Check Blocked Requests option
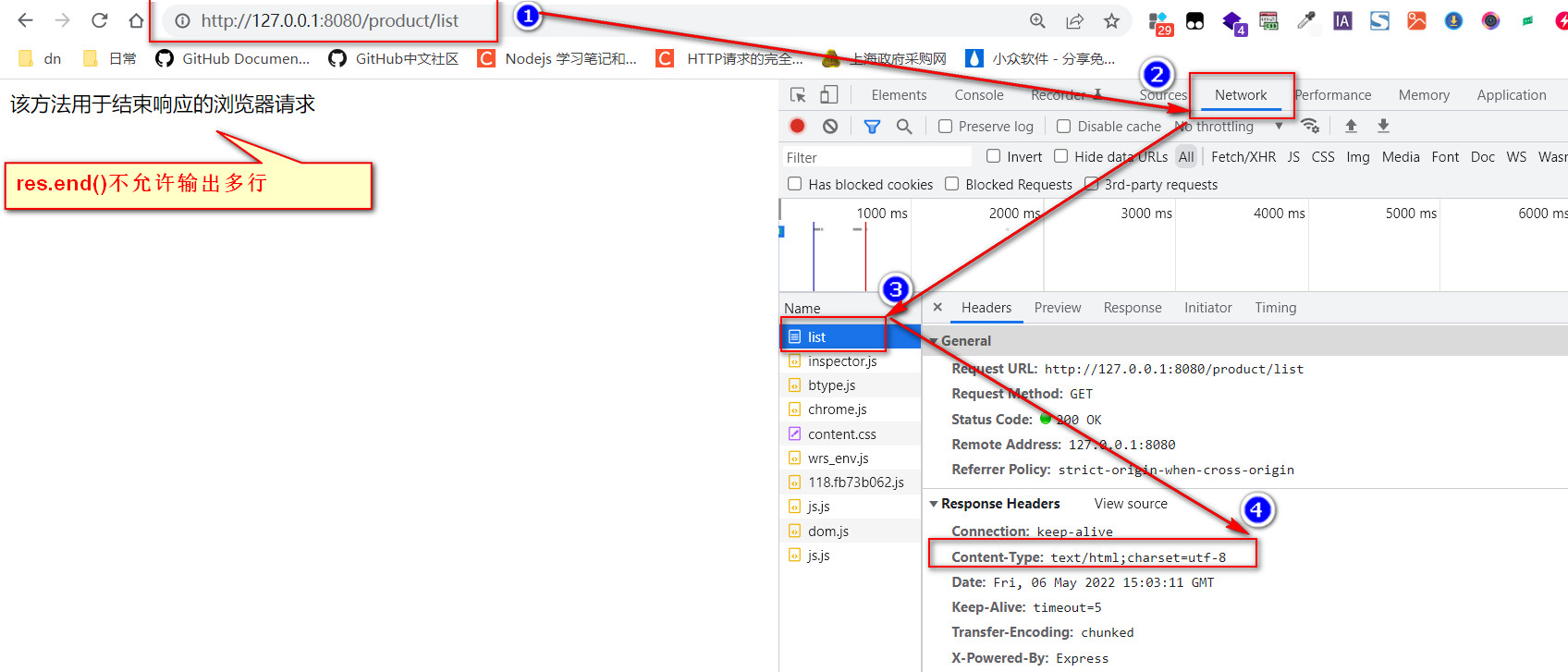 pyautogui.click(x=951, y=184)
